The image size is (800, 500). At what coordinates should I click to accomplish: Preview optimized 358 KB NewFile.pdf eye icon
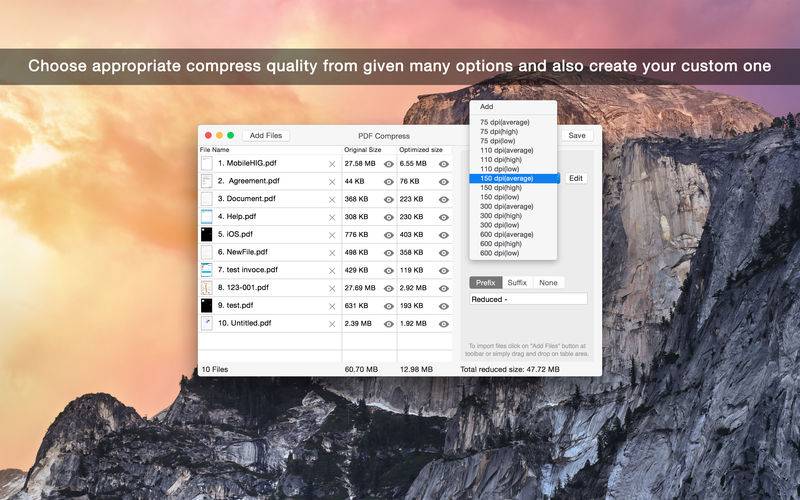[x=444, y=253]
